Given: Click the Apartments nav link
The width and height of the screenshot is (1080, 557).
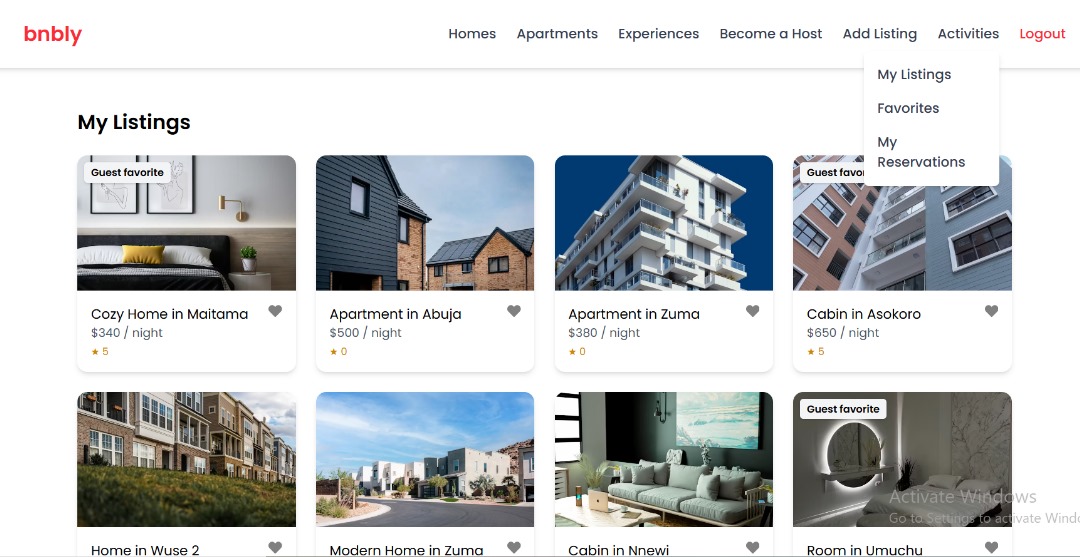Looking at the screenshot, I should click(x=557, y=34).
